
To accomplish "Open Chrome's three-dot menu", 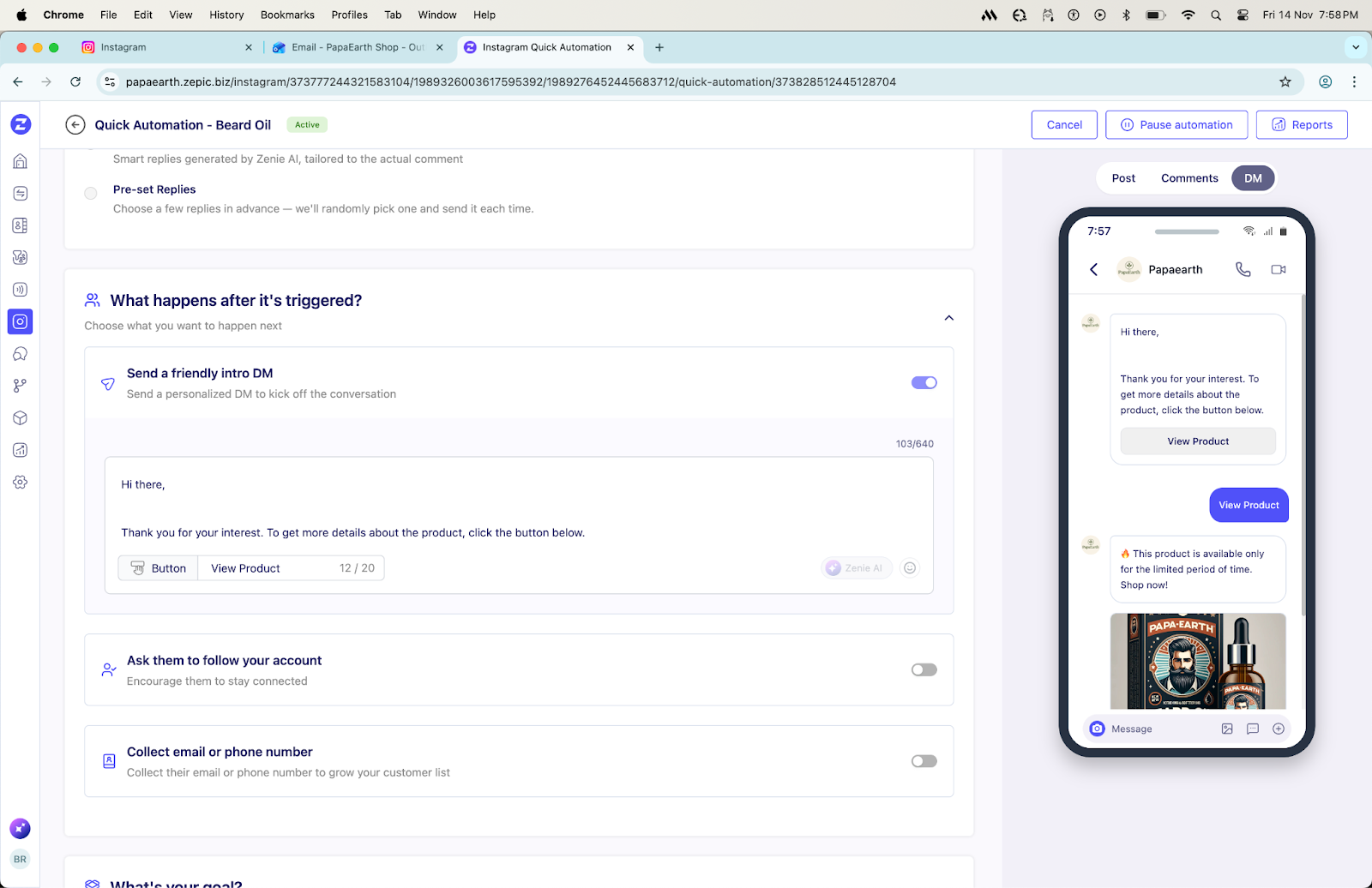I will coord(1354,82).
